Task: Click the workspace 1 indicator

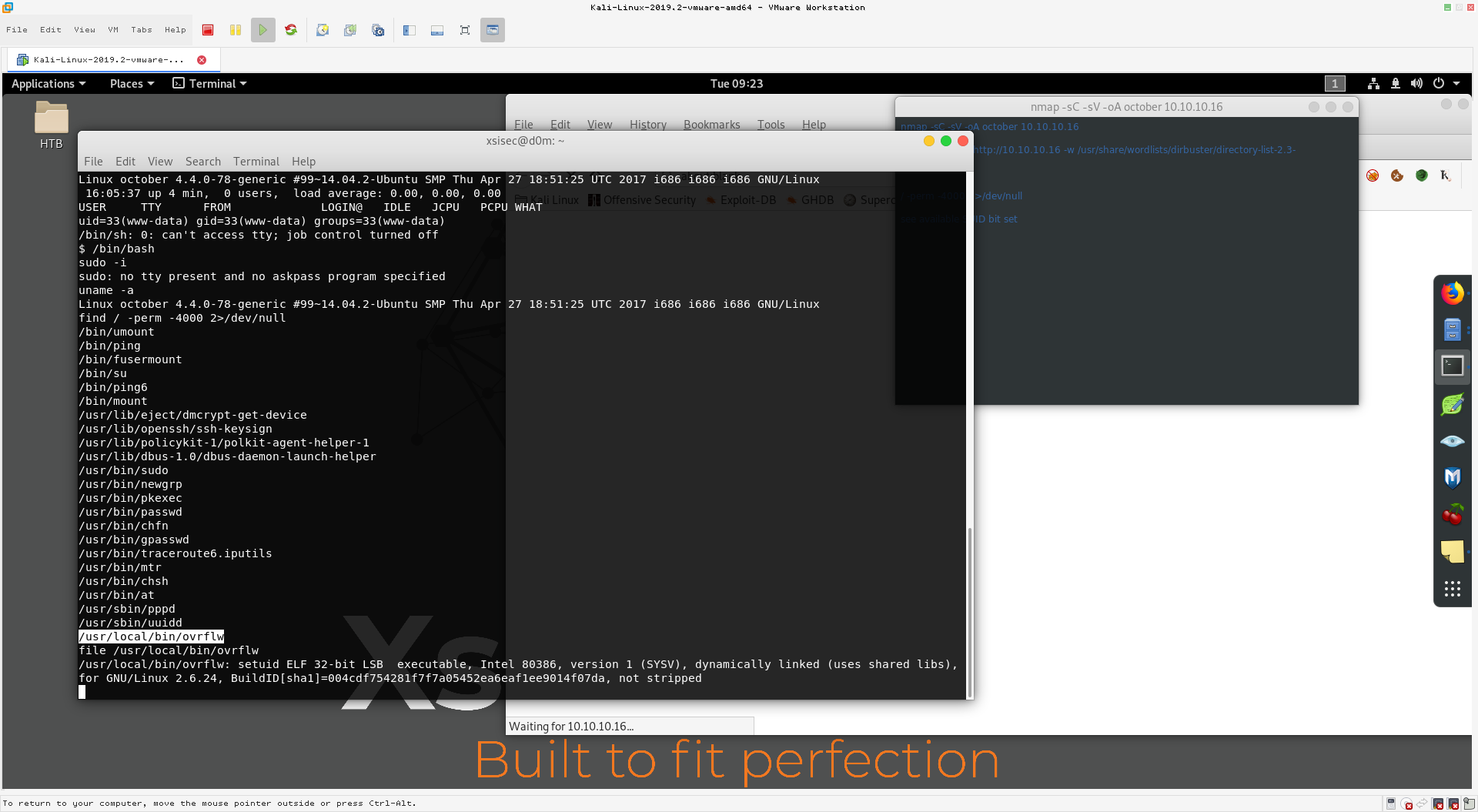Action: [1335, 83]
